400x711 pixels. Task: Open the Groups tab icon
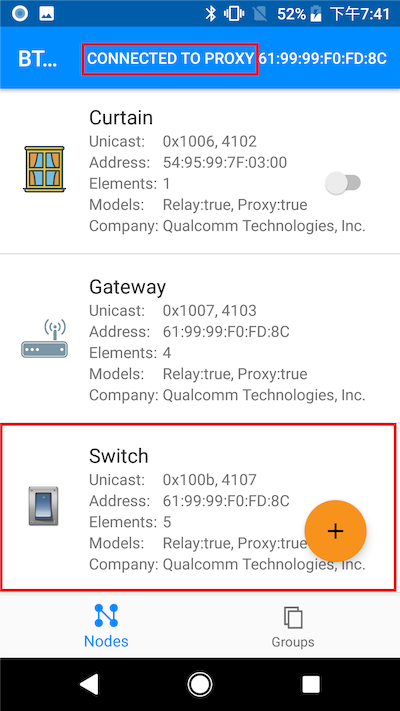(293, 618)
